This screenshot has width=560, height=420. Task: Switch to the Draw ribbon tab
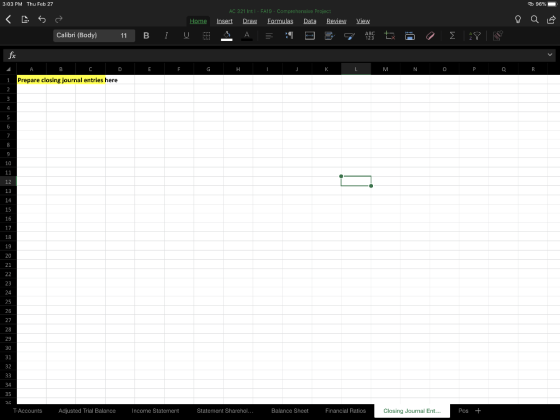[250, 21]
